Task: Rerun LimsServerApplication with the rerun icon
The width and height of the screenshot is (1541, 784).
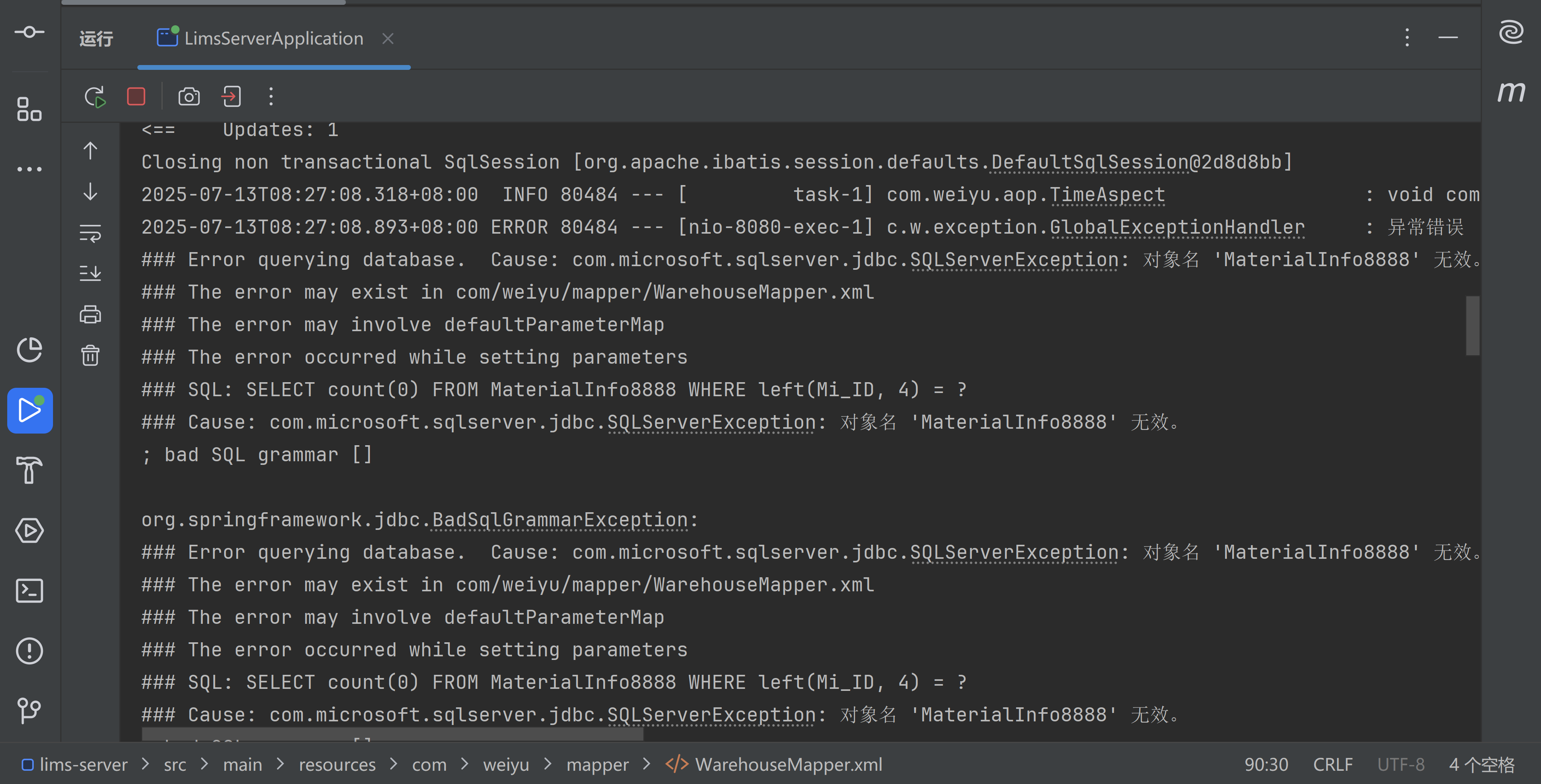Action: [x=94, y=97]
